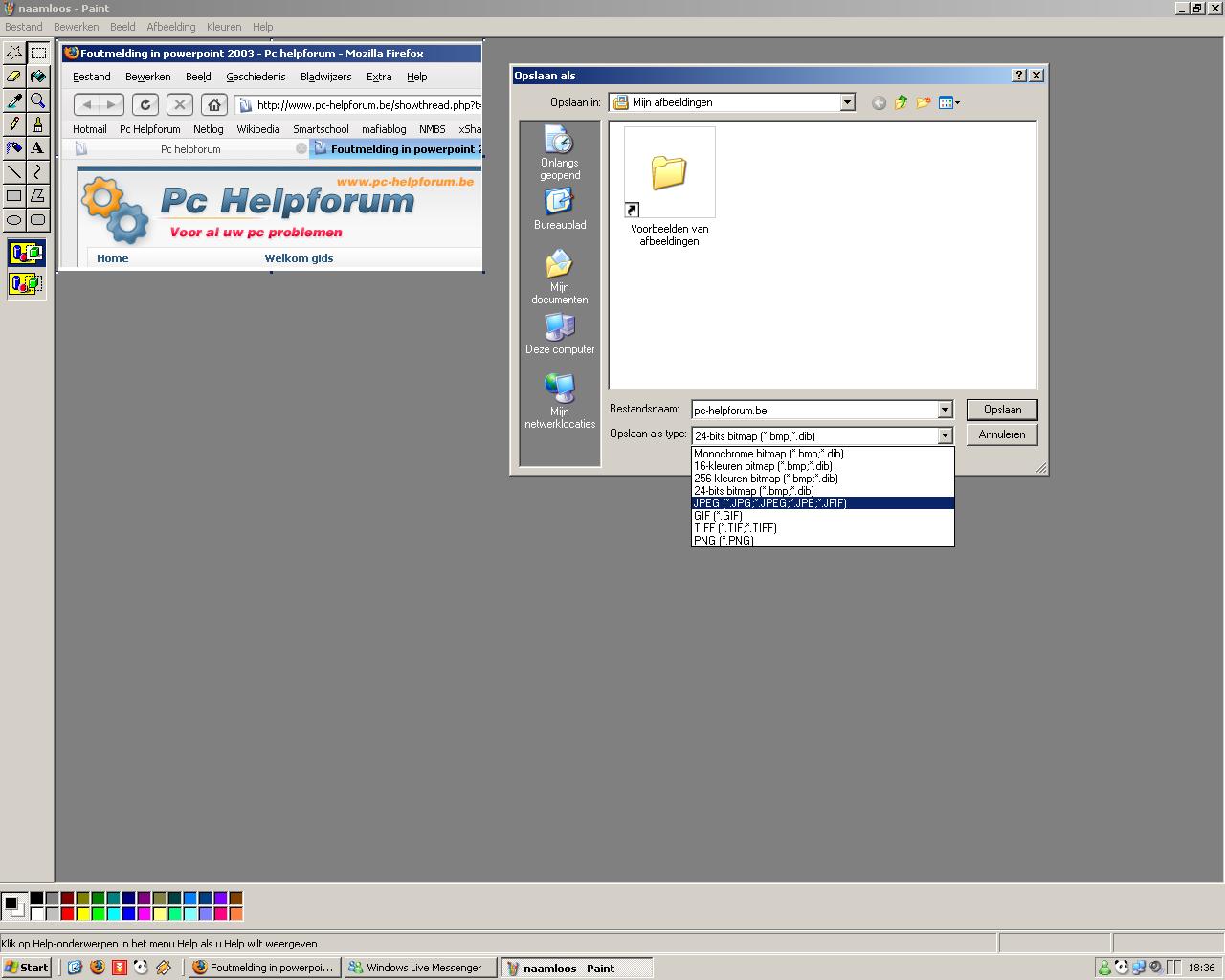Screen dimensions: 1225x980
Task: Select the Brush tool
Action: (38, 124)
